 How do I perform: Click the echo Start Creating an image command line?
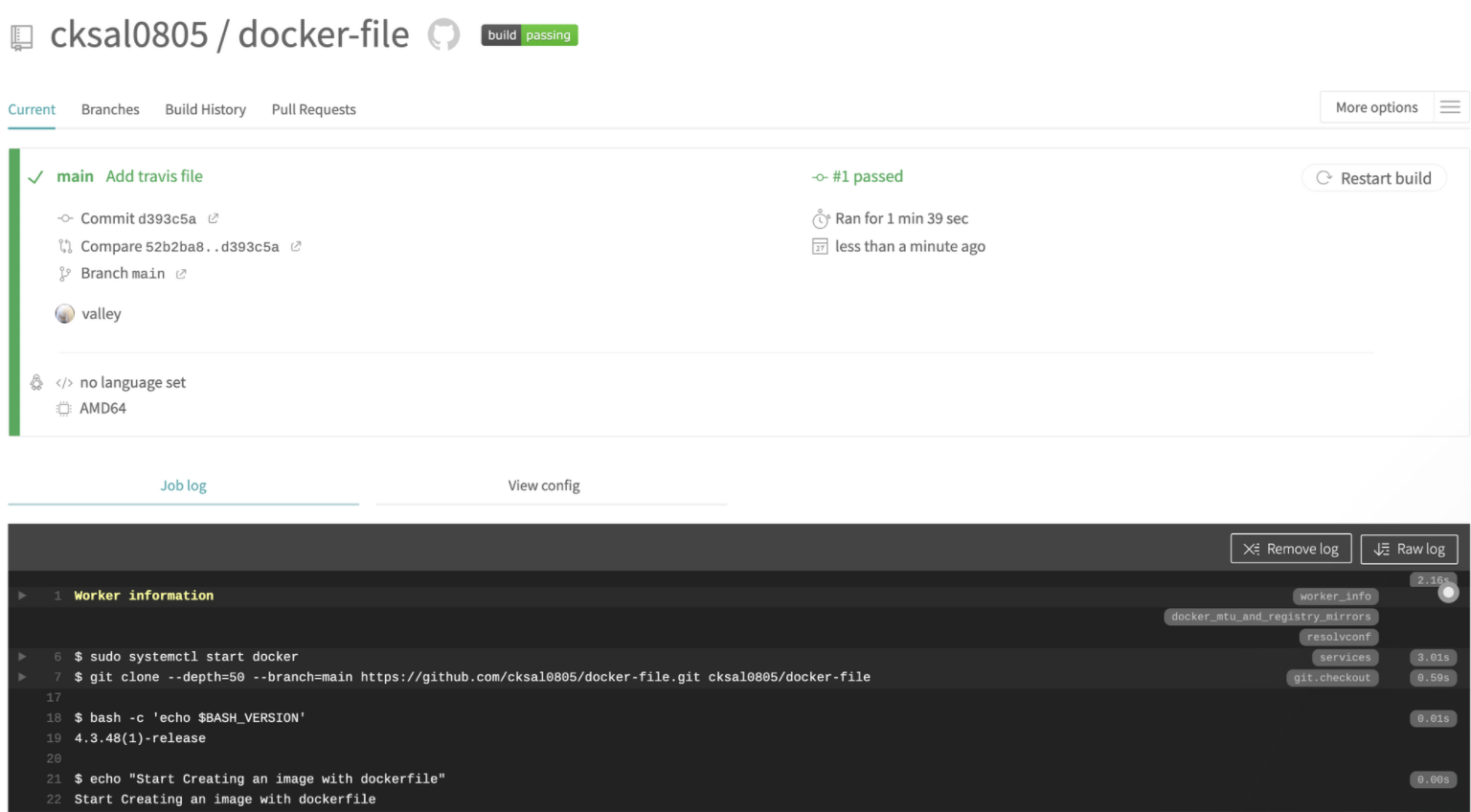pos(260,779)
